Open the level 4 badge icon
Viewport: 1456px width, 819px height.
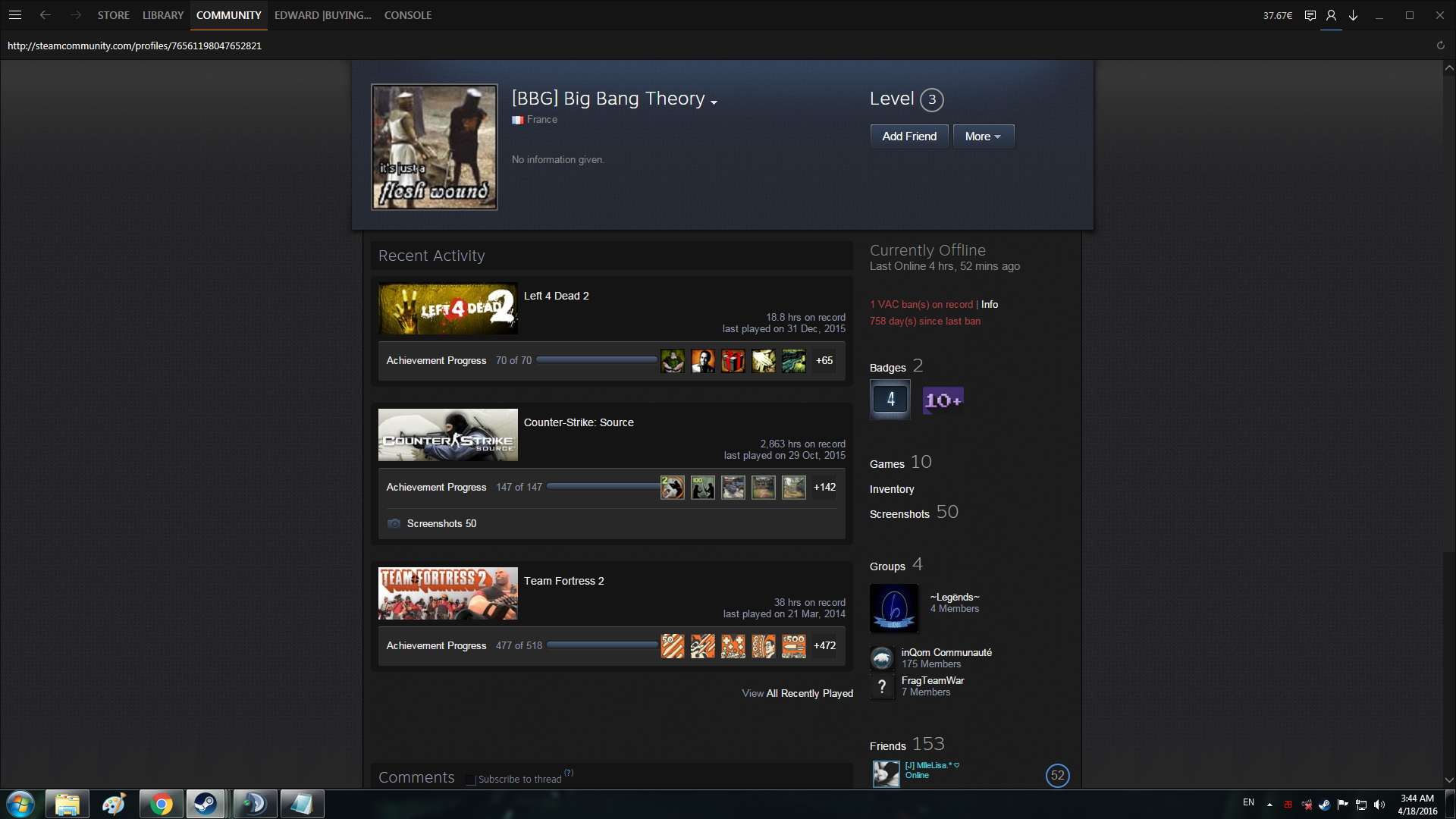(x=890, y=399)
